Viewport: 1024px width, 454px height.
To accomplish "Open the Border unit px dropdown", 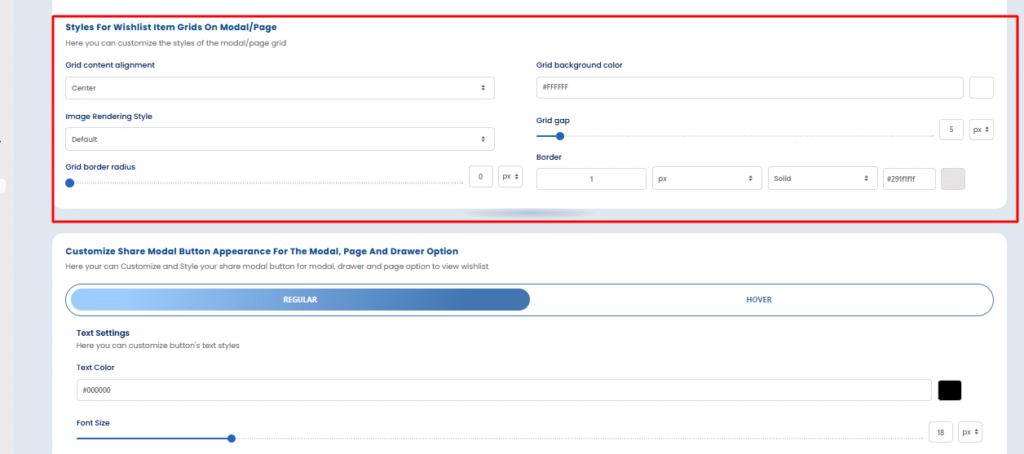I will [x=707, y=178].
